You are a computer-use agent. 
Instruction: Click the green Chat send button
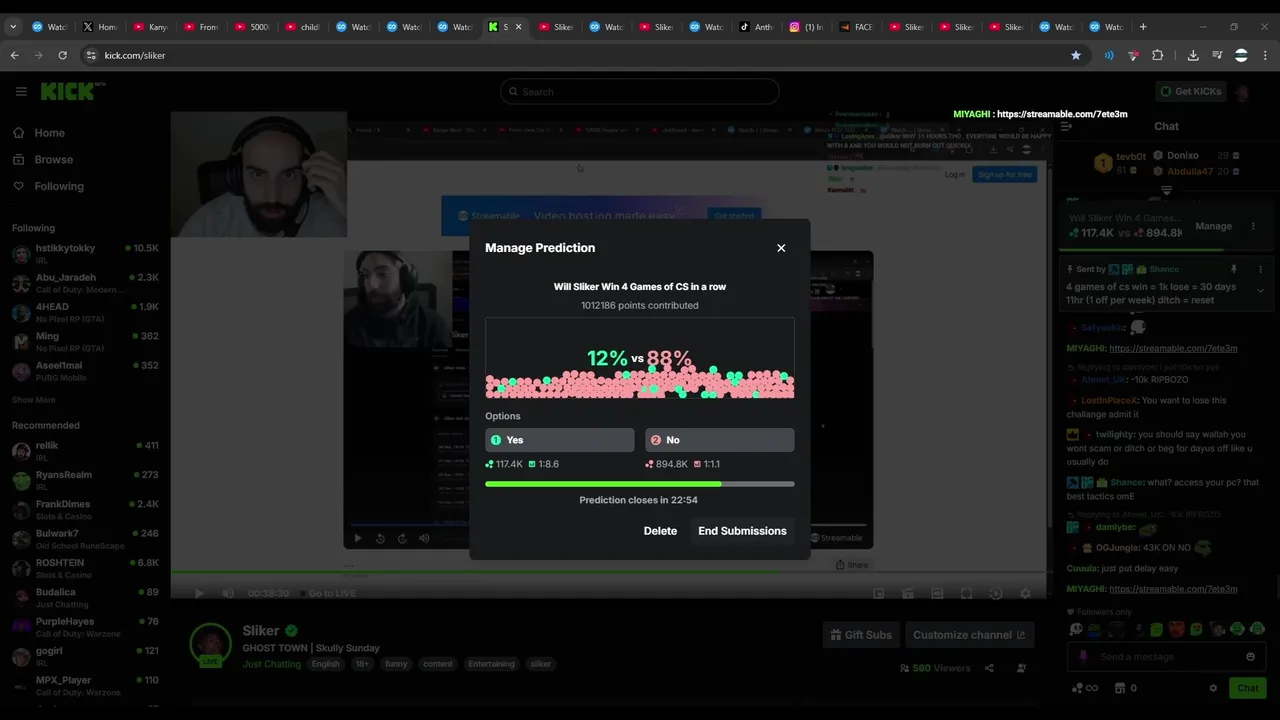(x=1248, y=688)
